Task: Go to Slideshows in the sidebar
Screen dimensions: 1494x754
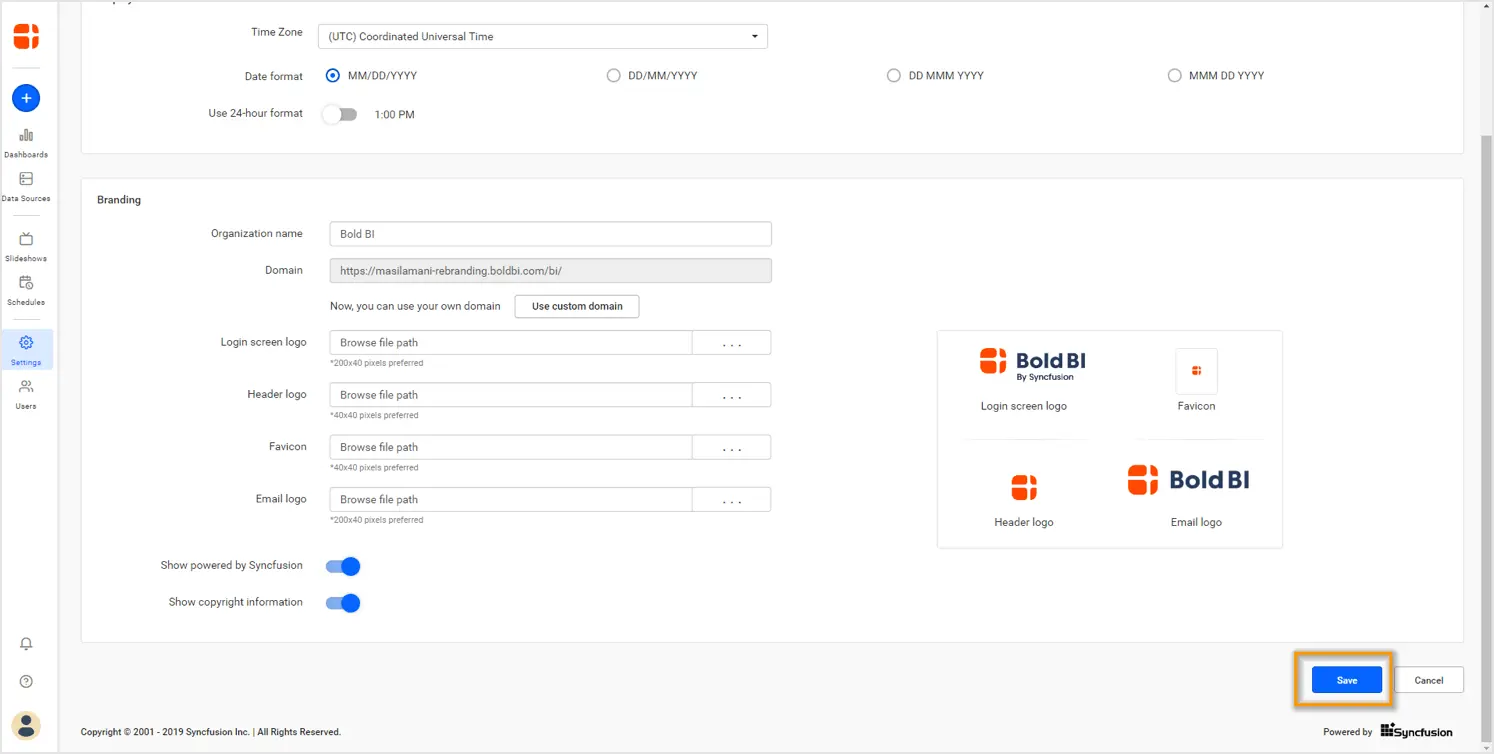Action: (26, 246)
